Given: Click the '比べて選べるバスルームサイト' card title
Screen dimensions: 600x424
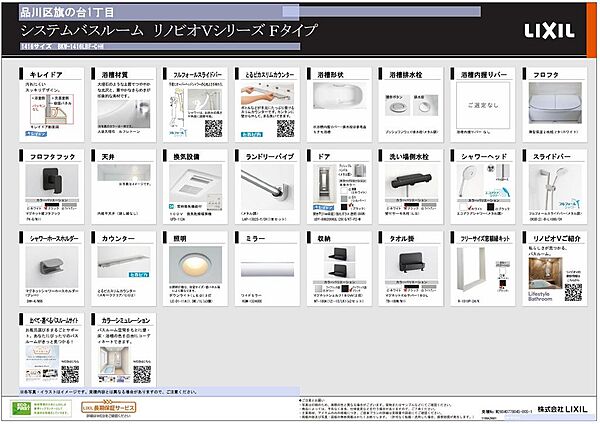Looking at the screenshot, I should [x=54, y=320].
